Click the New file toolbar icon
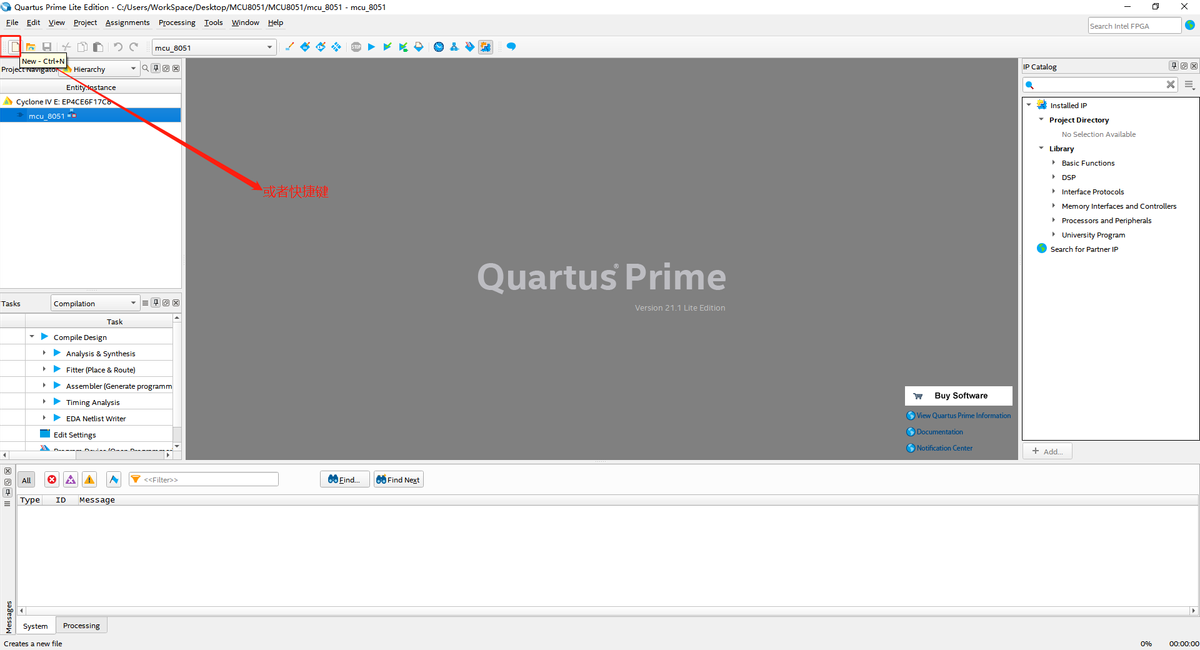 coord(13,47)
